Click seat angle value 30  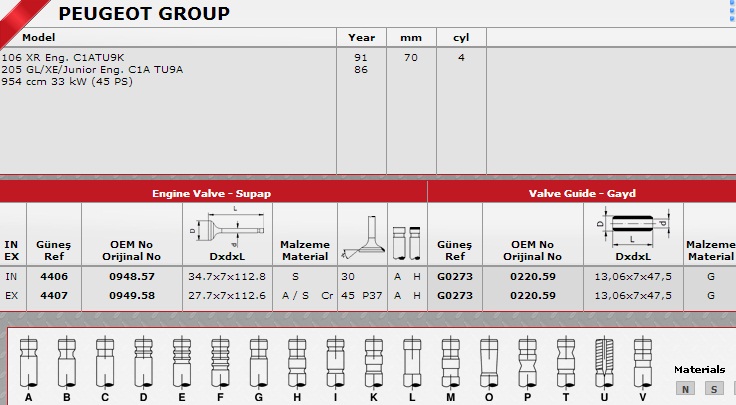[348, 276]
